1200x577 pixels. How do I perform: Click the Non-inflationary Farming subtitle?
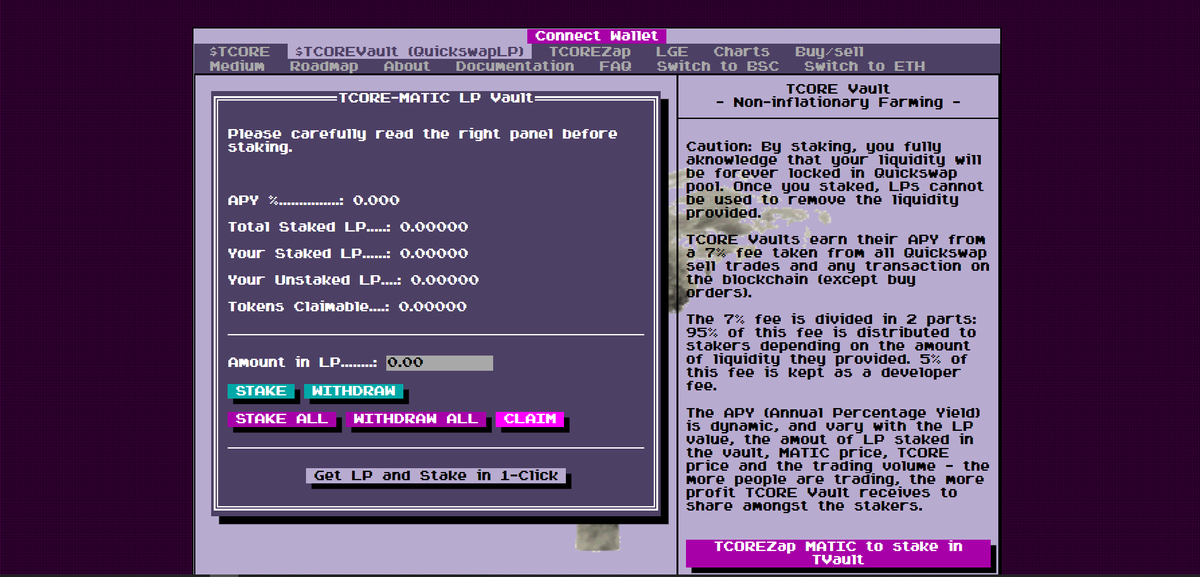838,102
